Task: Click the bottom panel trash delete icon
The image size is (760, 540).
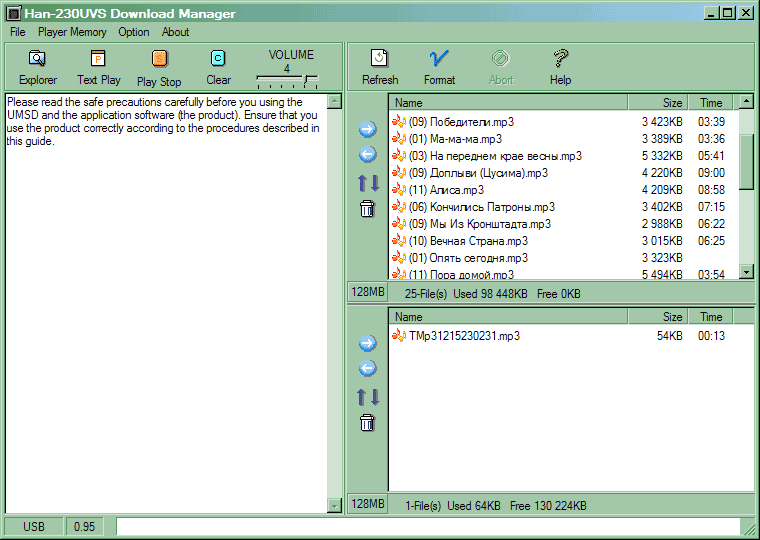Action: 367,423
